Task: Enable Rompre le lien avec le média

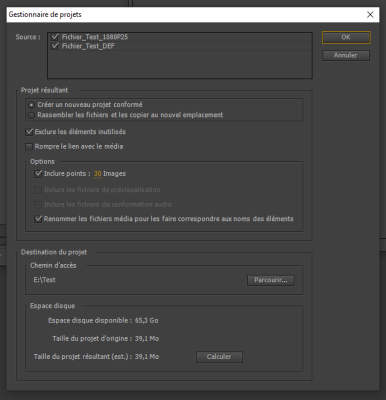Action: (29, 147)
